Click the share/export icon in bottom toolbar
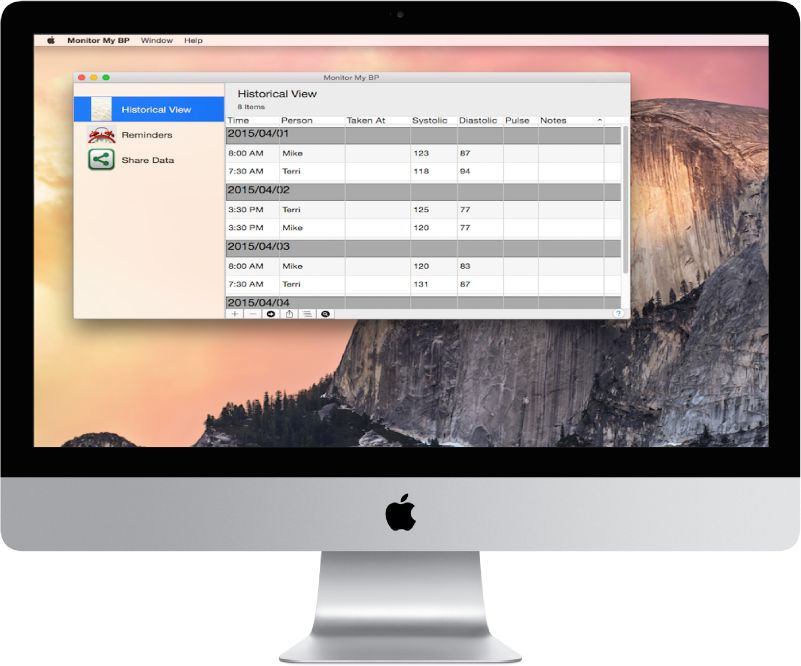Screen dimensions: 801x666 click(x=289, y=314)
